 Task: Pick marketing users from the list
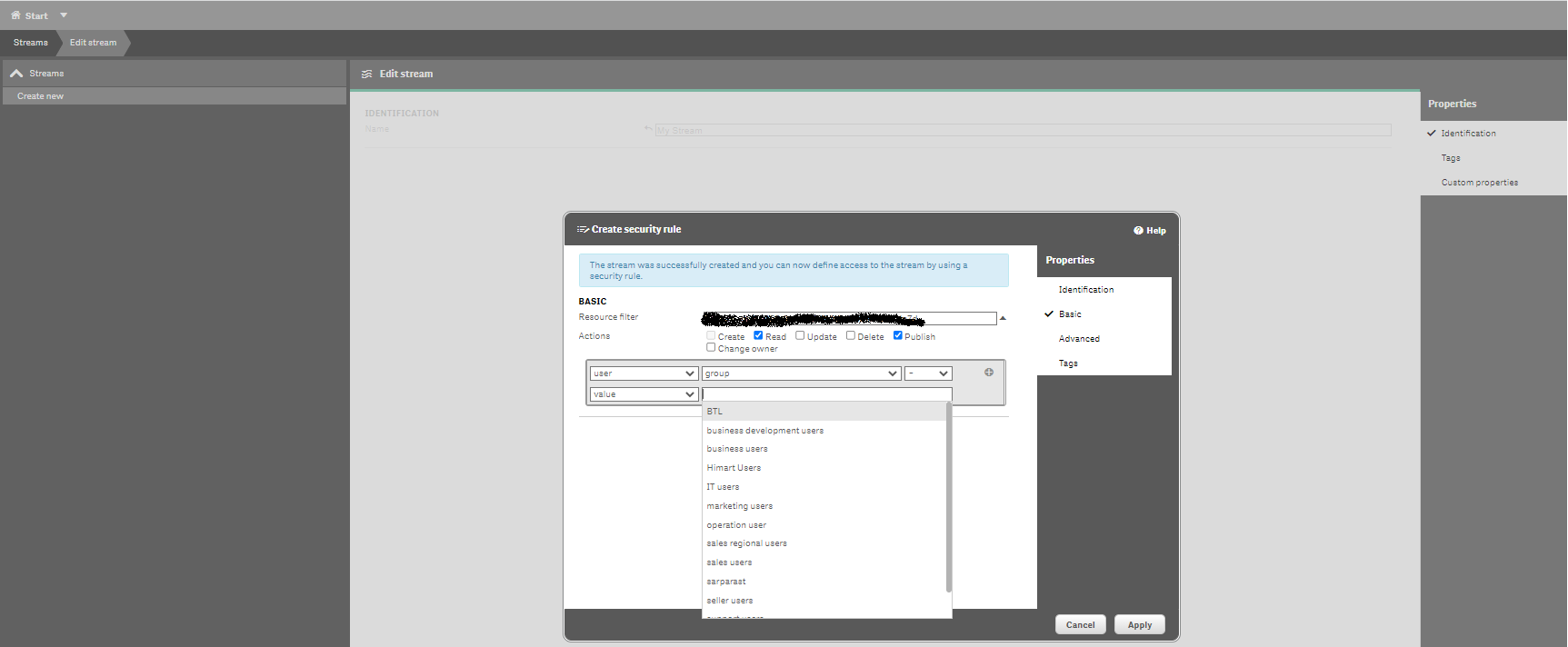click(824, 506)
